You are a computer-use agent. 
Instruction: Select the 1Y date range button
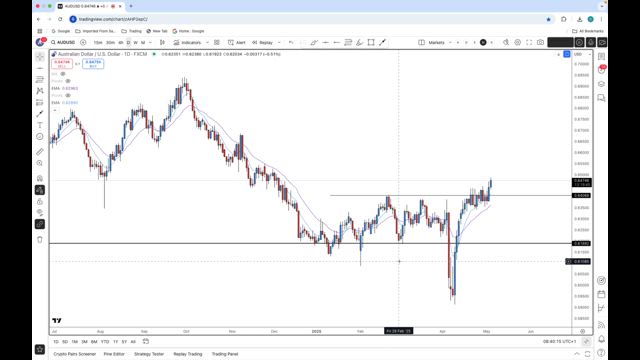pyautogui.click(x=115, y=342)
